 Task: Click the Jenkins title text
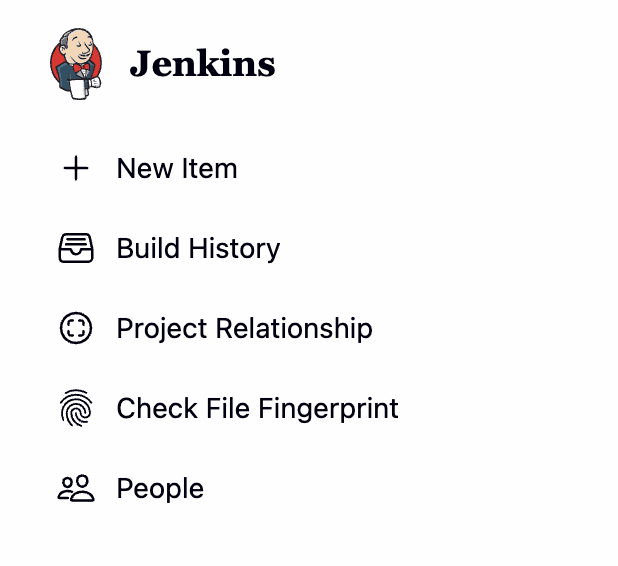[202, 65]
